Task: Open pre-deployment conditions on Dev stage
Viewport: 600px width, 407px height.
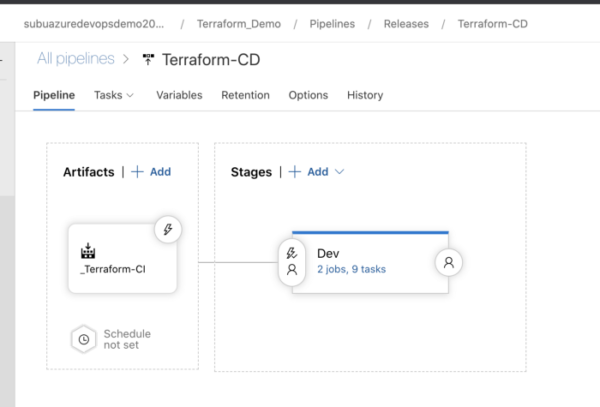Action: click(292, 261)
